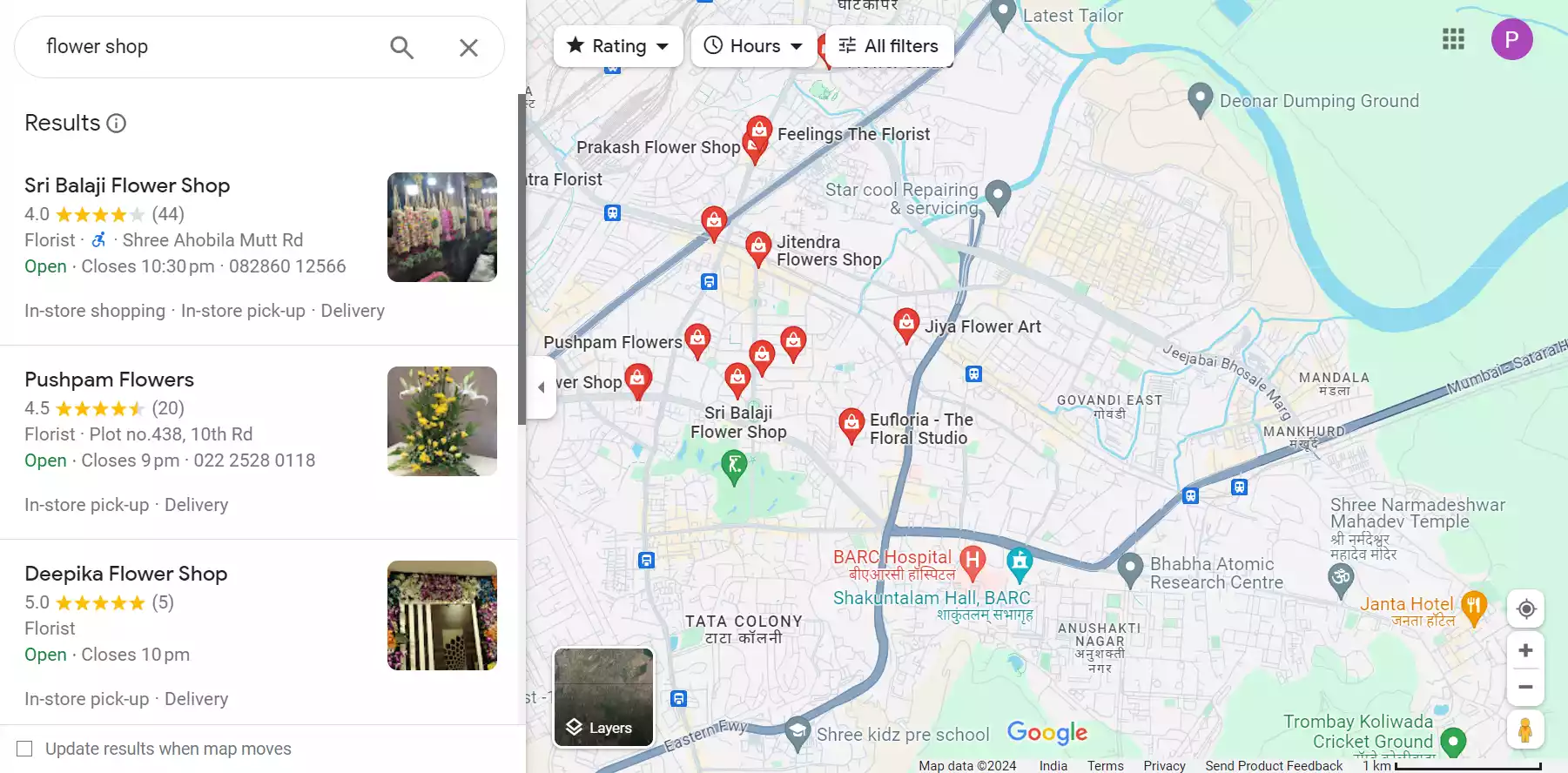View Pushpam Flowers photo thumbnail
This screenshot has height=773, width=1568.
pyautogui.click(x=442, y=421)
